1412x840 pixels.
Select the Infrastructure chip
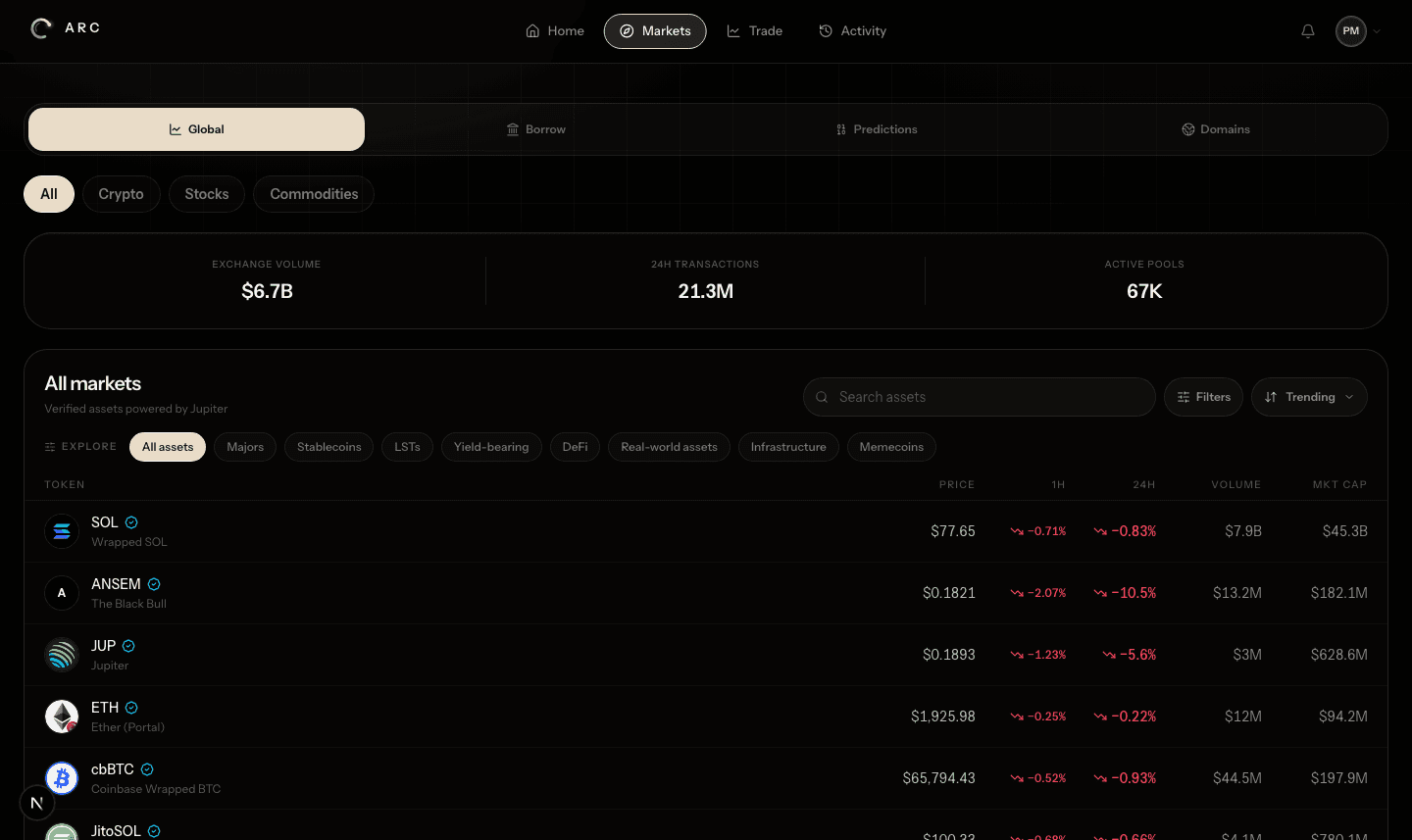pyautogui.click(x=788, y=447)
